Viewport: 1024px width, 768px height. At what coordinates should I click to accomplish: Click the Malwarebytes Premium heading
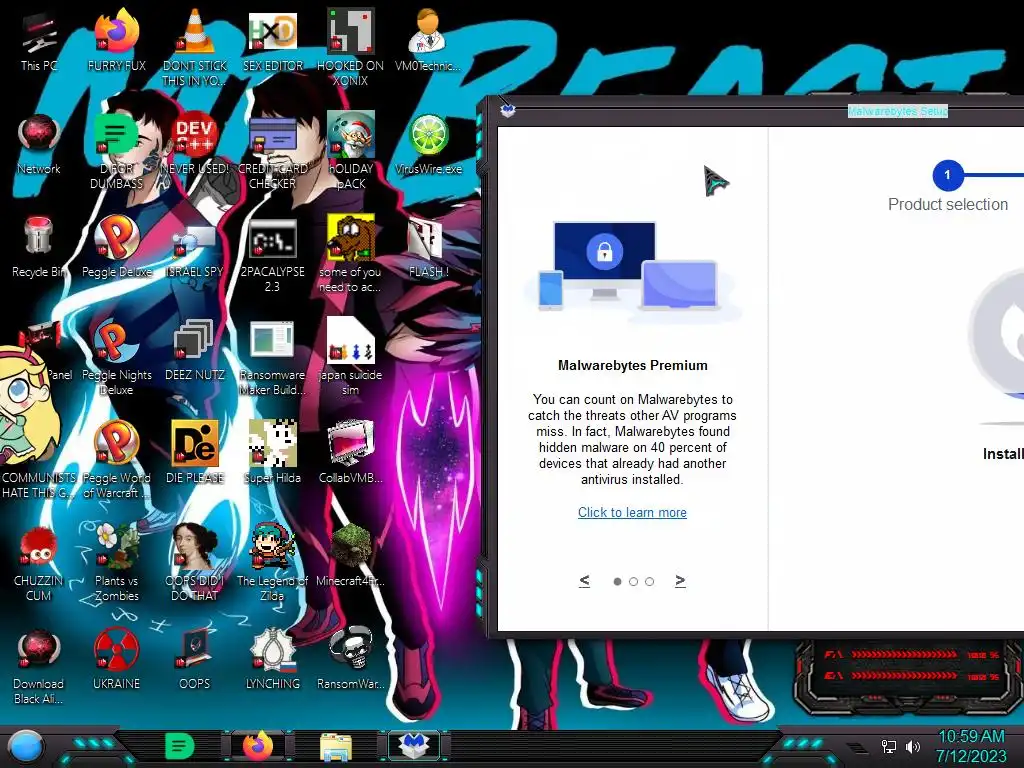(633, 366)
